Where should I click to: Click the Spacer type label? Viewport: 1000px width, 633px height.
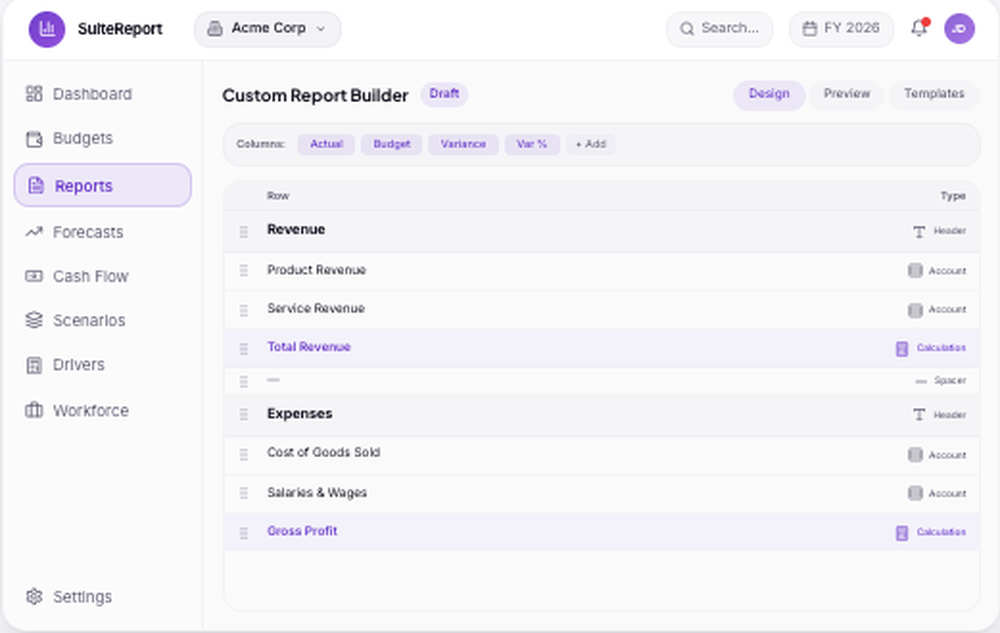950,381
